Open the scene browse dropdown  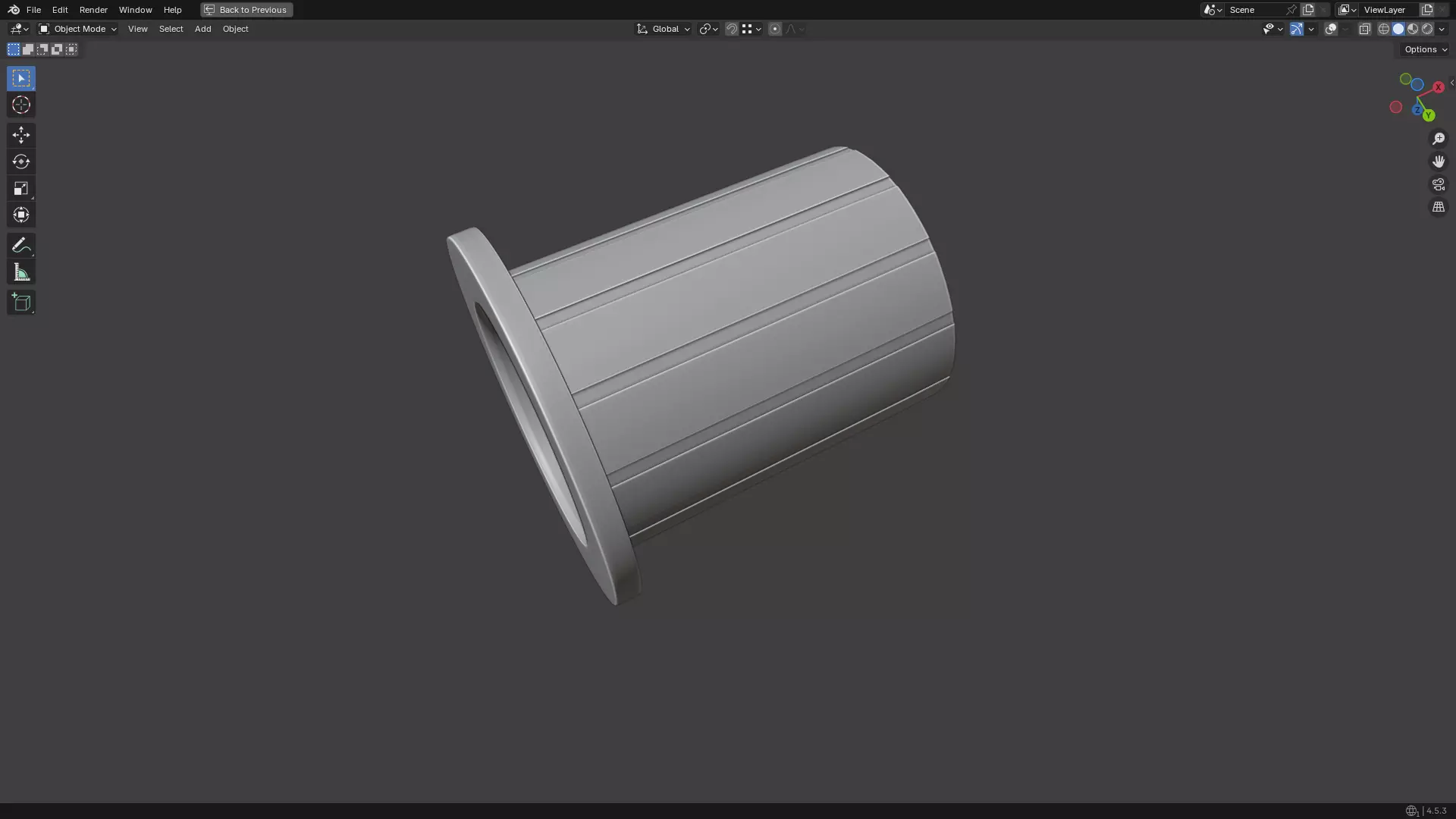tap(1213, 10)
